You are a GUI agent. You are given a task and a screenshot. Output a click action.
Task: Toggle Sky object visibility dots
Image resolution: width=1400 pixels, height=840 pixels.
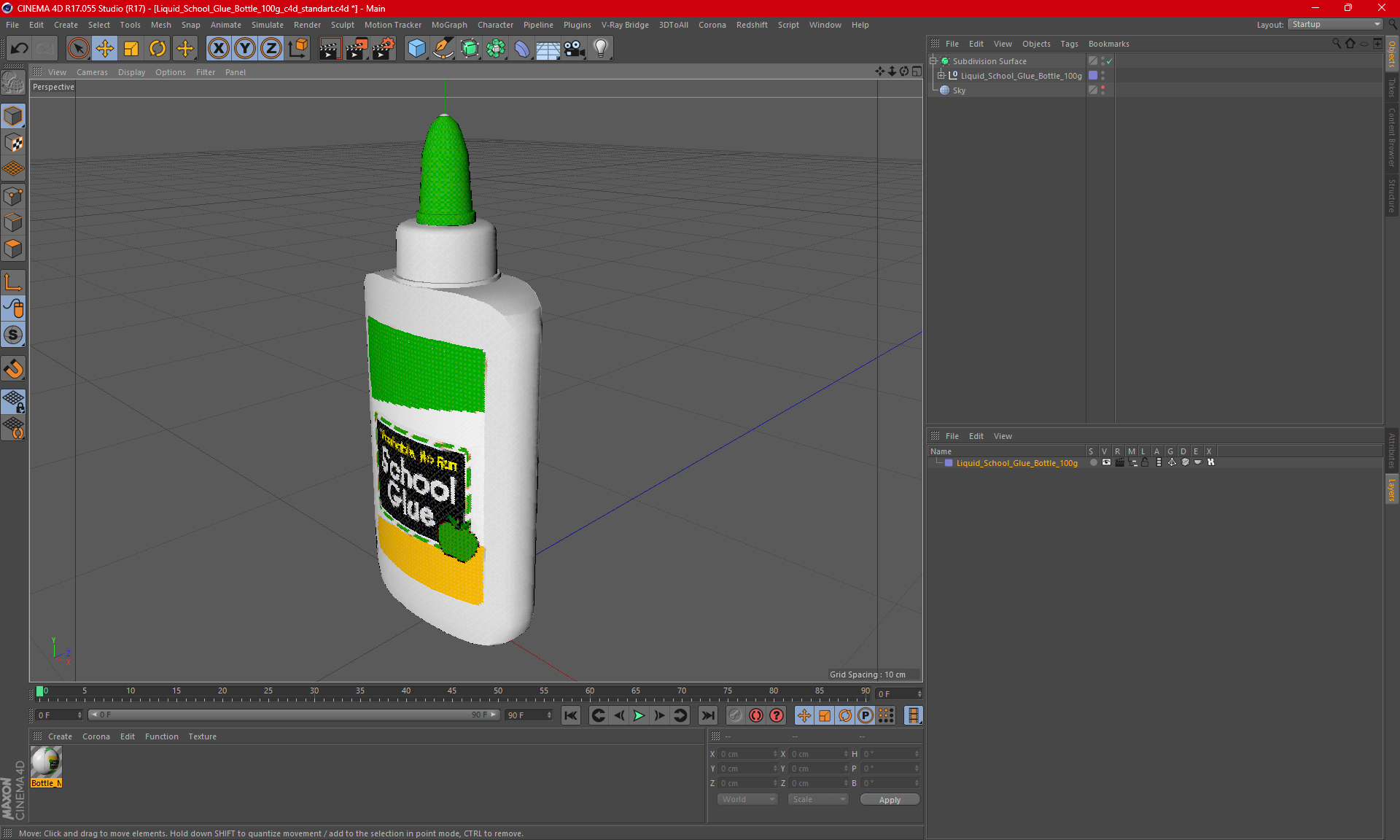coord(1102,90)
